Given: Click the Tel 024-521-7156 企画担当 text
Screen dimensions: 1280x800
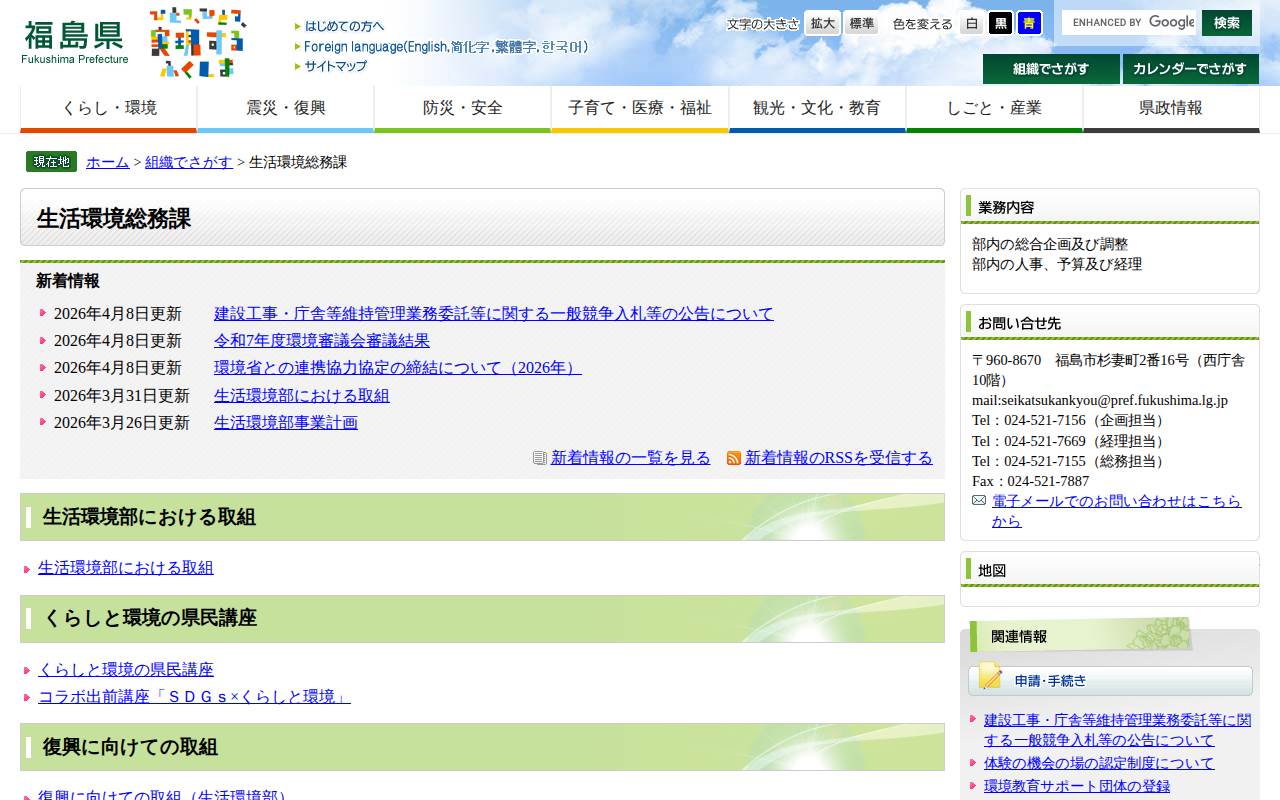Looking at the screenshot, I should pos(1071,420).
